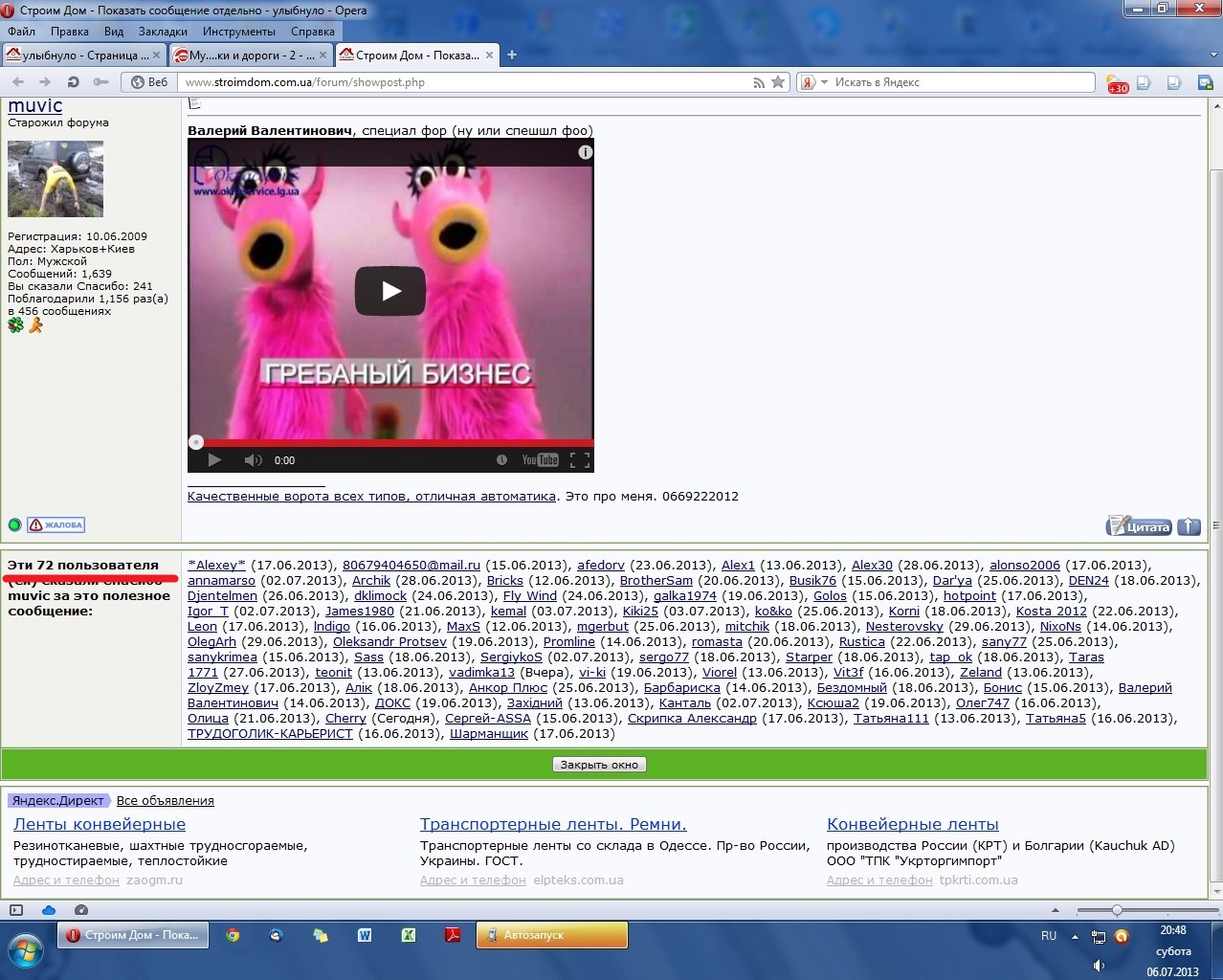Click the Закрыть окно button
This screenshot has width=1223, height=980.
599,765
